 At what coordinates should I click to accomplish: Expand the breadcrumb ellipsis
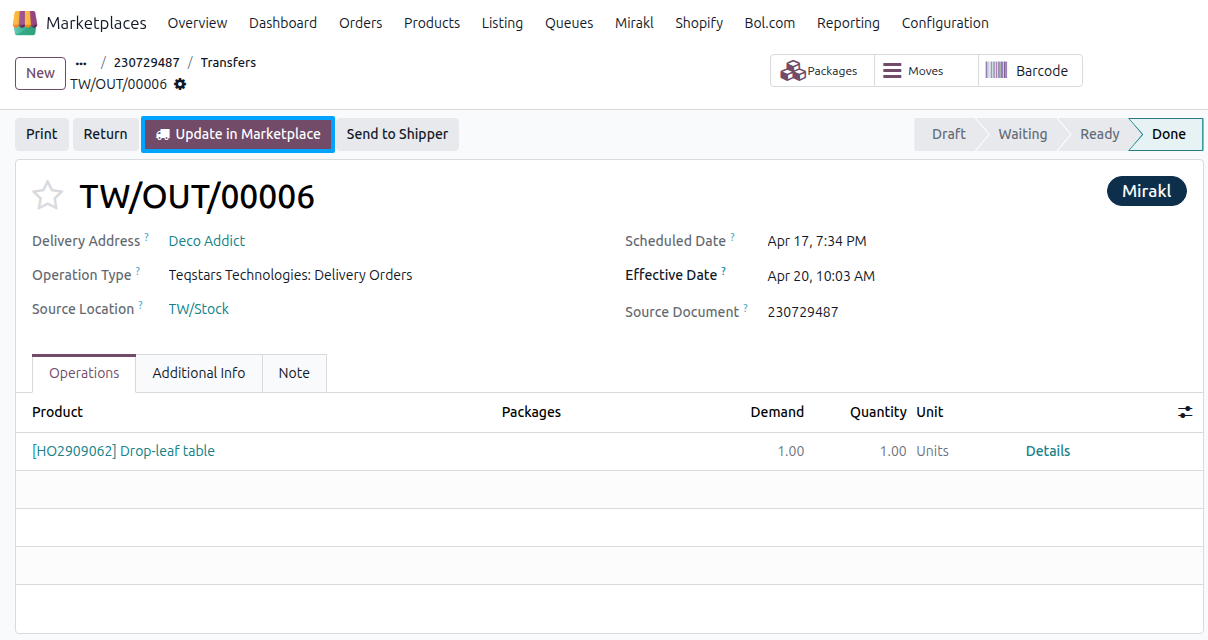pyautogui.click(x=81, y=62)
